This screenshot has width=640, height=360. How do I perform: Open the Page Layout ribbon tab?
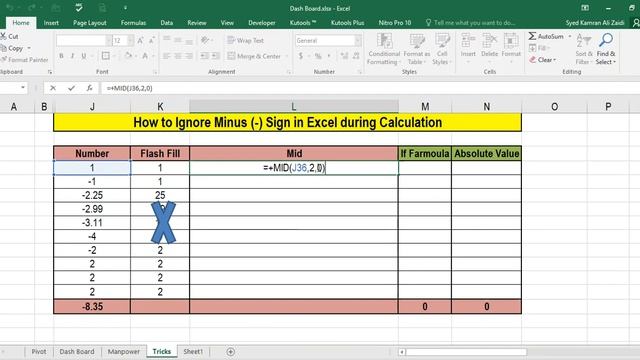pyautogui.click(x=90, y=23)
